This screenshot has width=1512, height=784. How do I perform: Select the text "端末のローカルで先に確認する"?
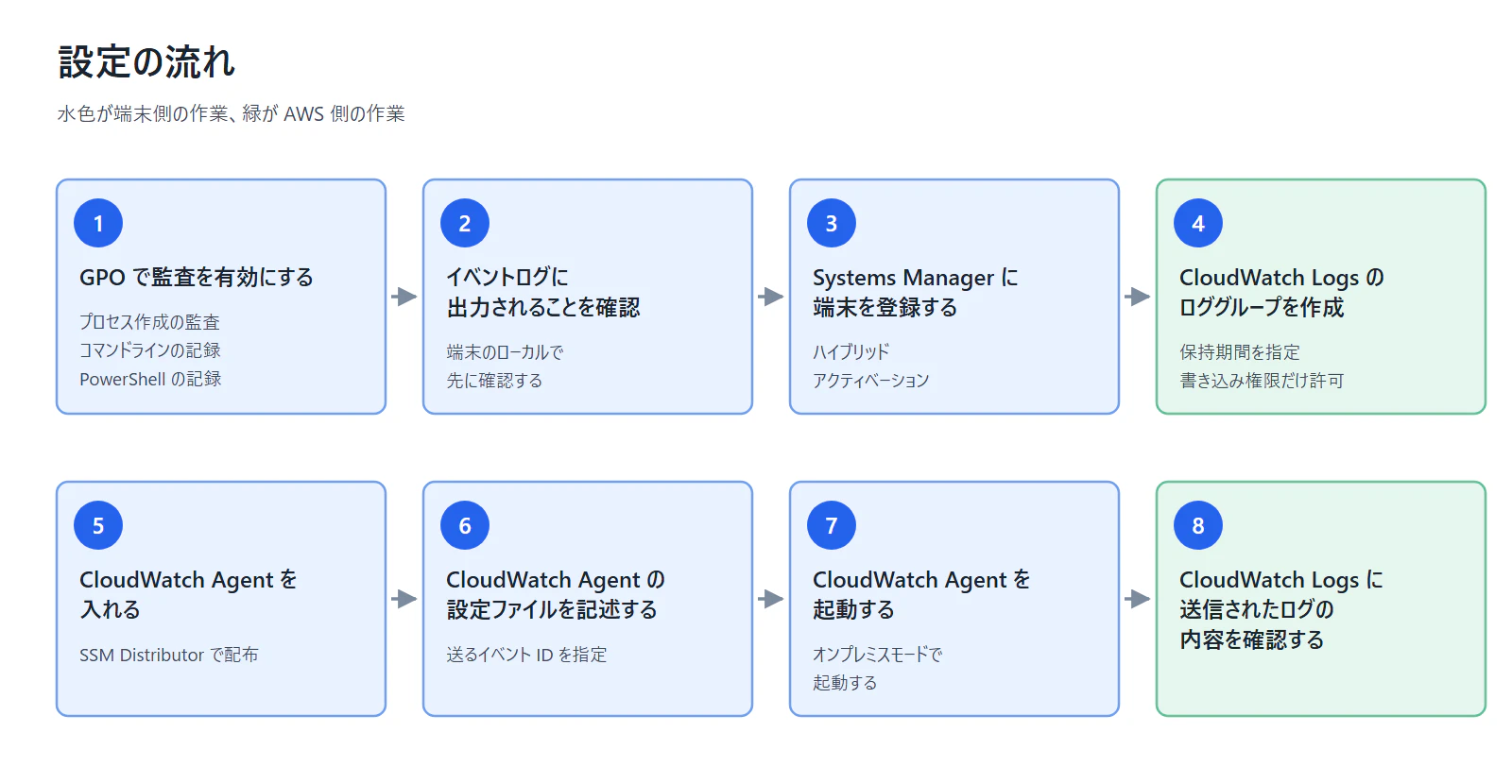(505, 366)
